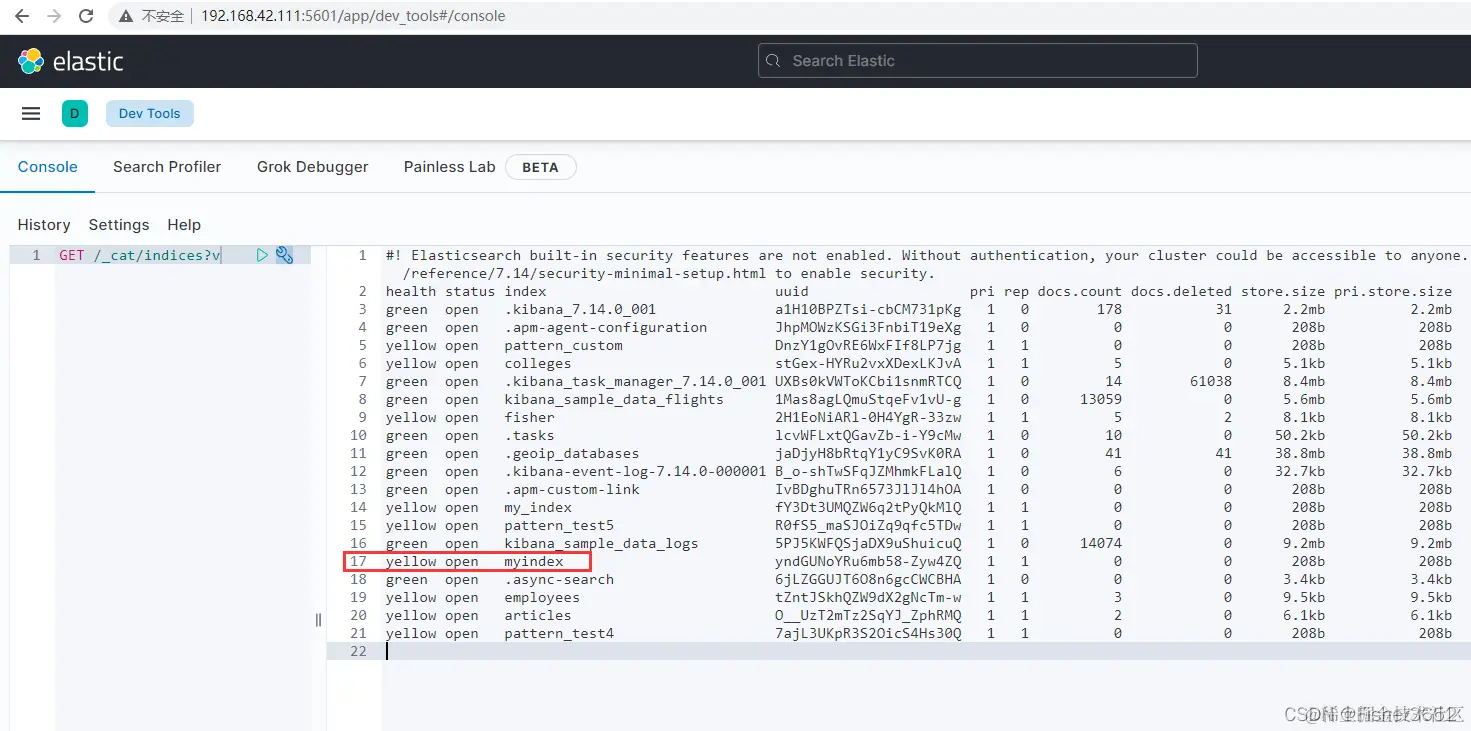Switch to the Console tab

[x=48, y=167]
